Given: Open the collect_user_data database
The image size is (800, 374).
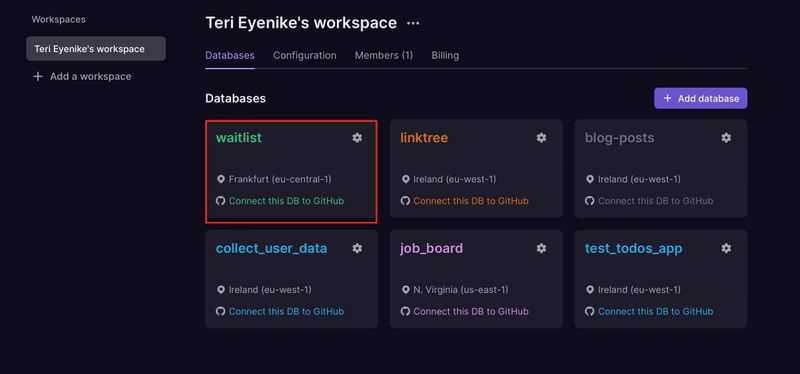Looking at the screenshot, I should pos(271,248).
